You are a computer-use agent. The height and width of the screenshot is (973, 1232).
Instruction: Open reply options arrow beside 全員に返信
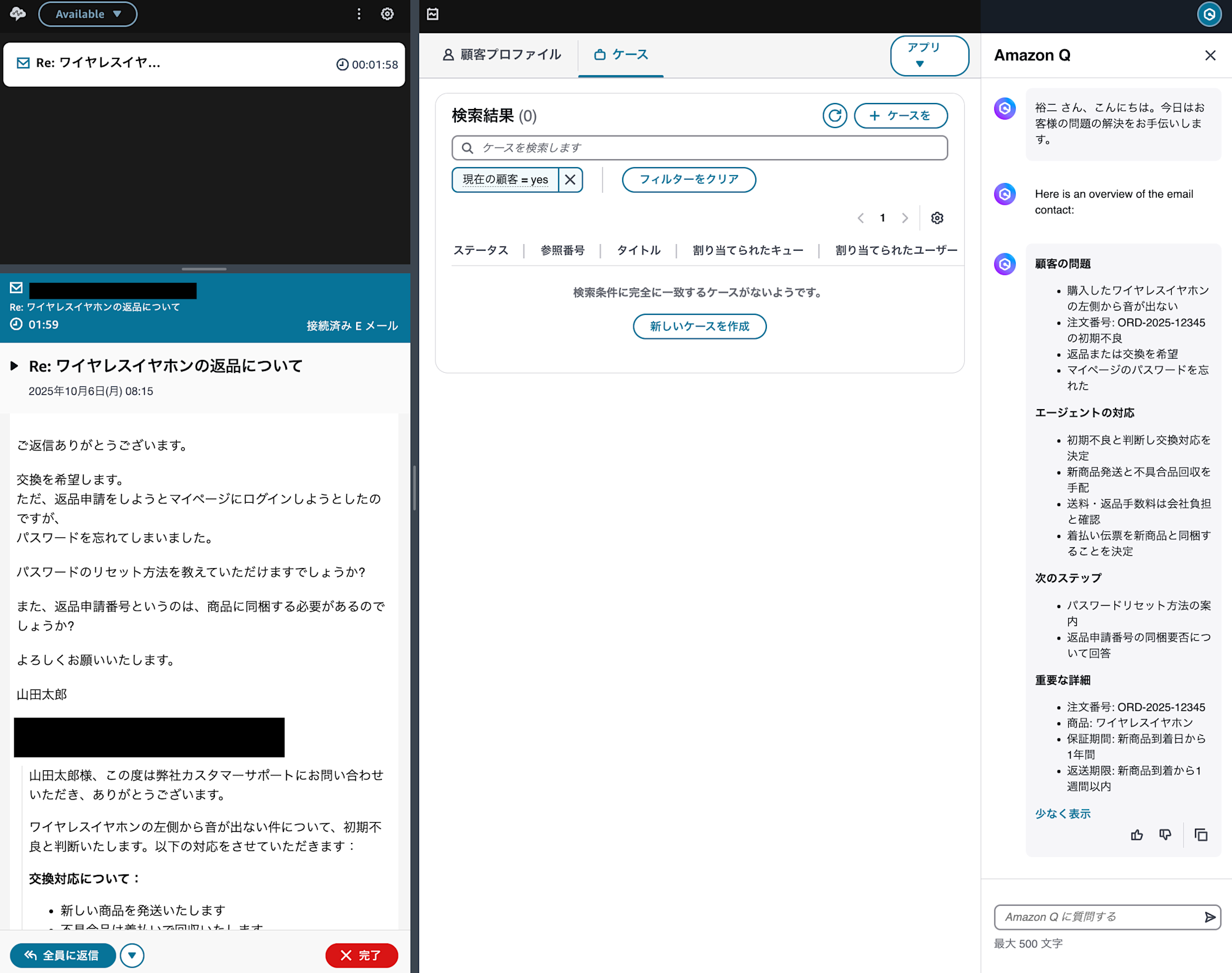[x=132, y=955]
